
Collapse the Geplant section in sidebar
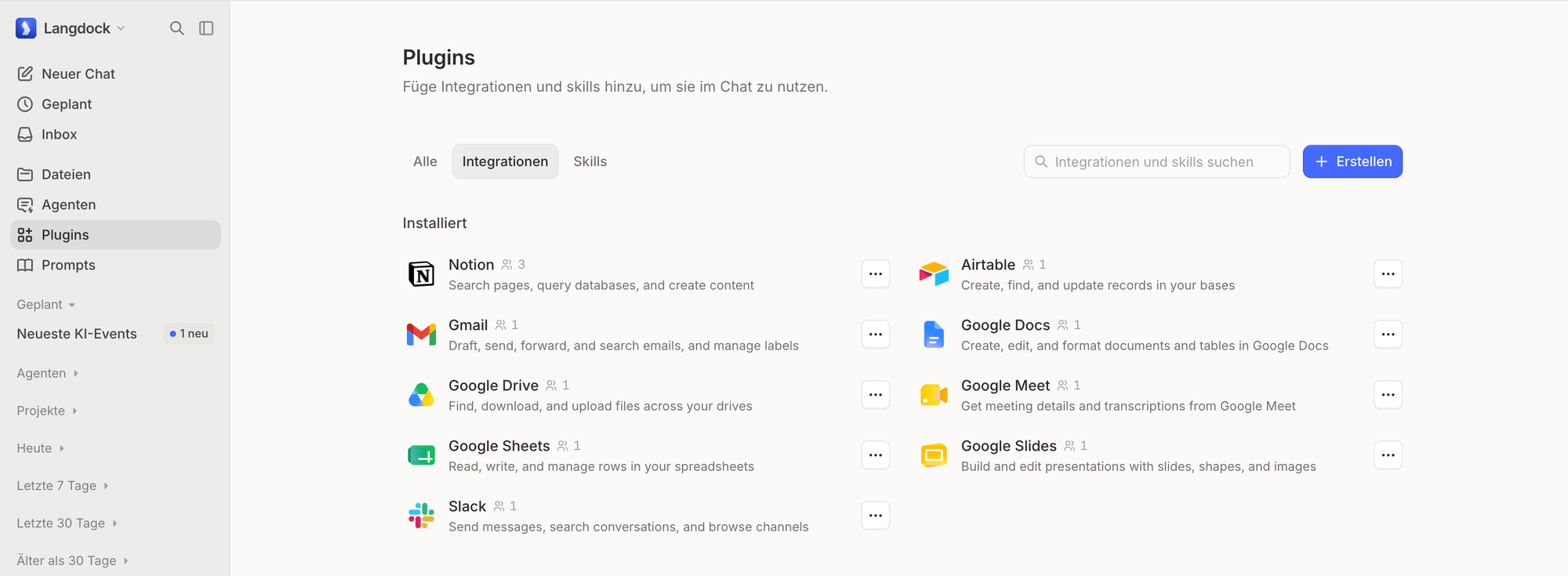pos(46,305)
